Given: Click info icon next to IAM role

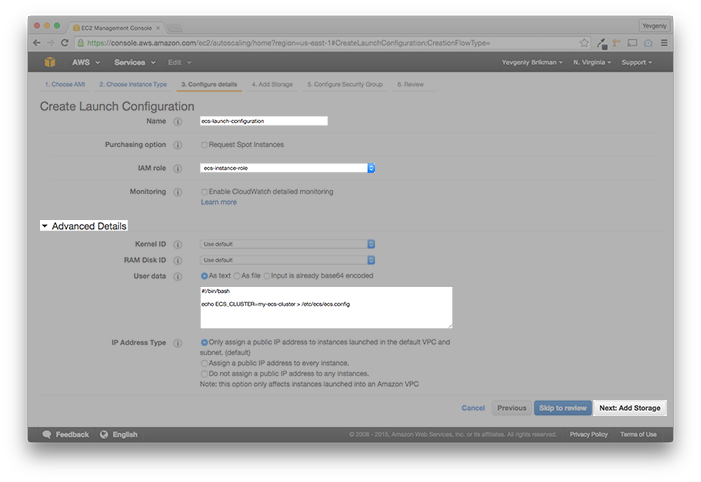Looking at the screenshot, I should [x=177, y=169].
